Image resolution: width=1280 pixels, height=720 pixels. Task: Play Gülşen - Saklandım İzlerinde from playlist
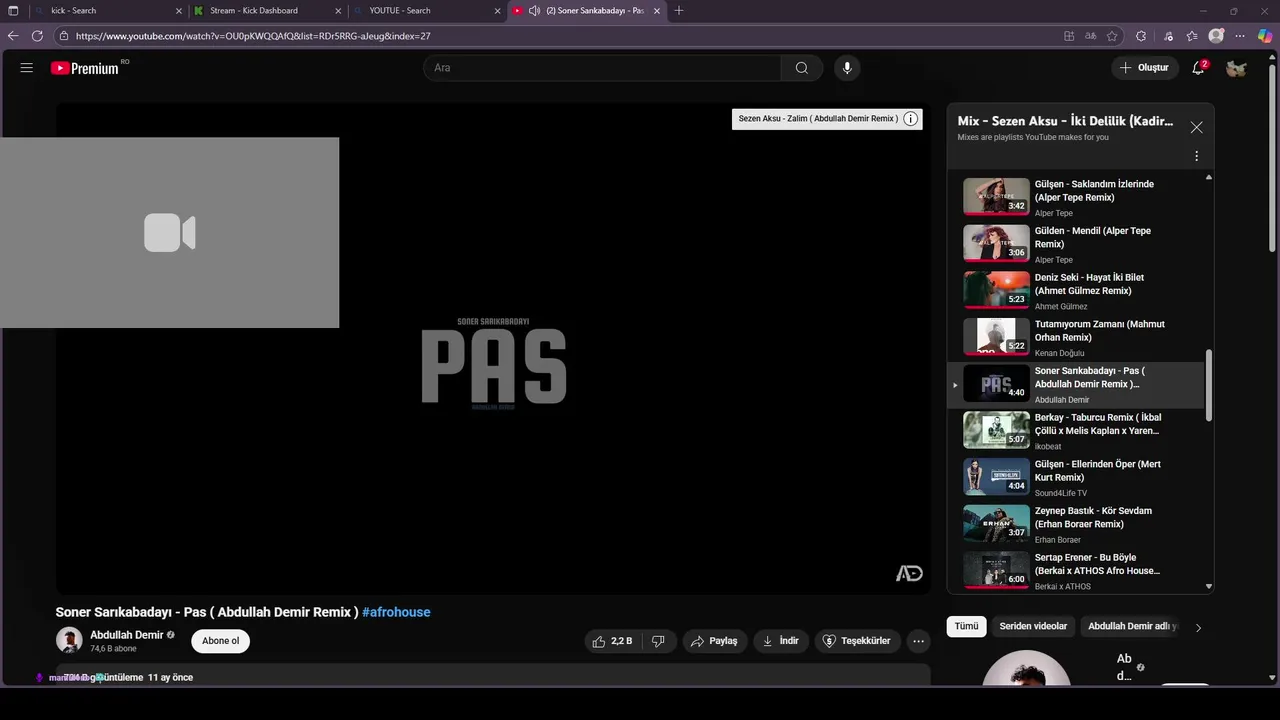click(1076, 197)
